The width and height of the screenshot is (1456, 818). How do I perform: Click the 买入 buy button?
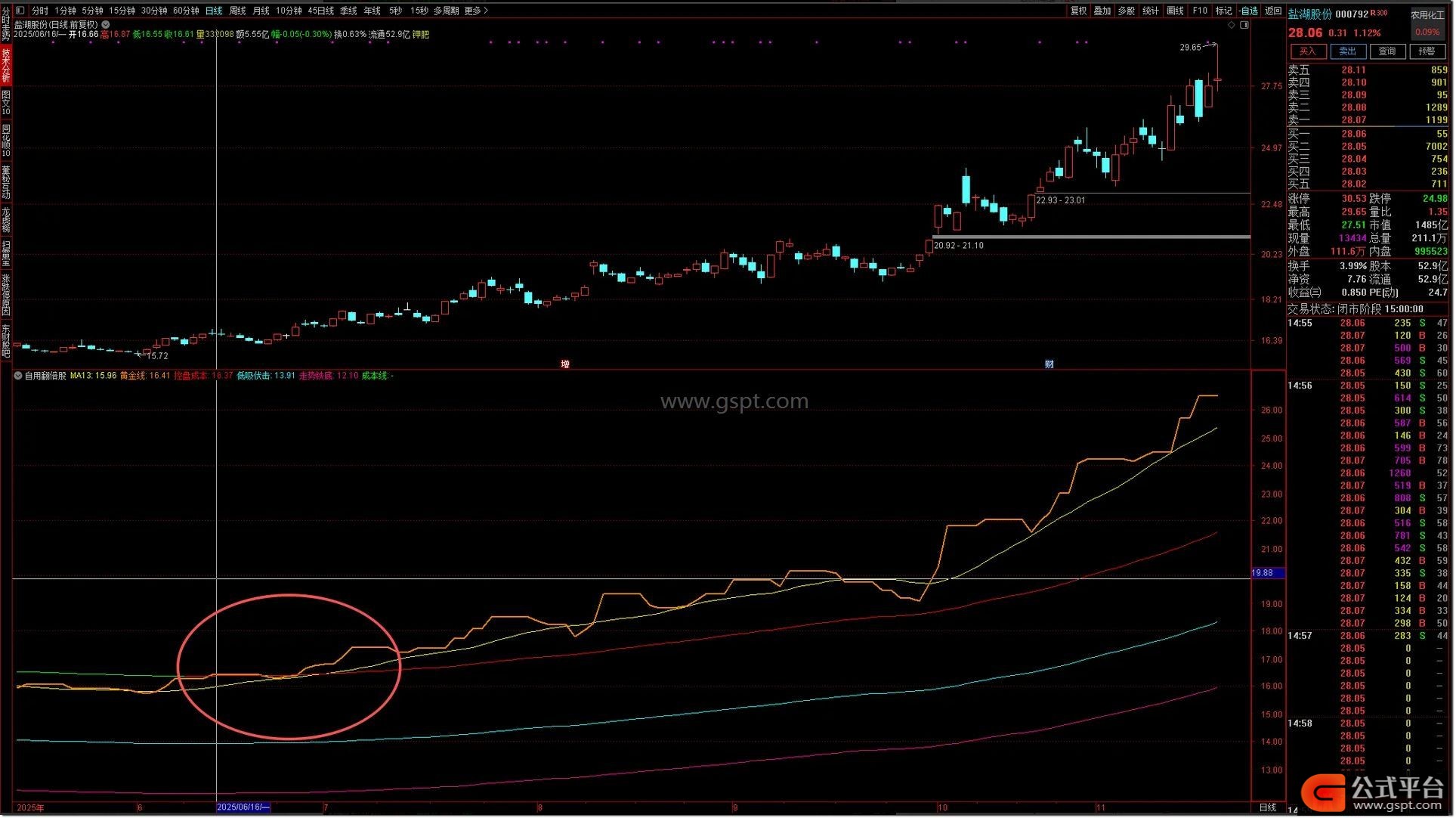pyautogui.click(x=1308, y=51)
